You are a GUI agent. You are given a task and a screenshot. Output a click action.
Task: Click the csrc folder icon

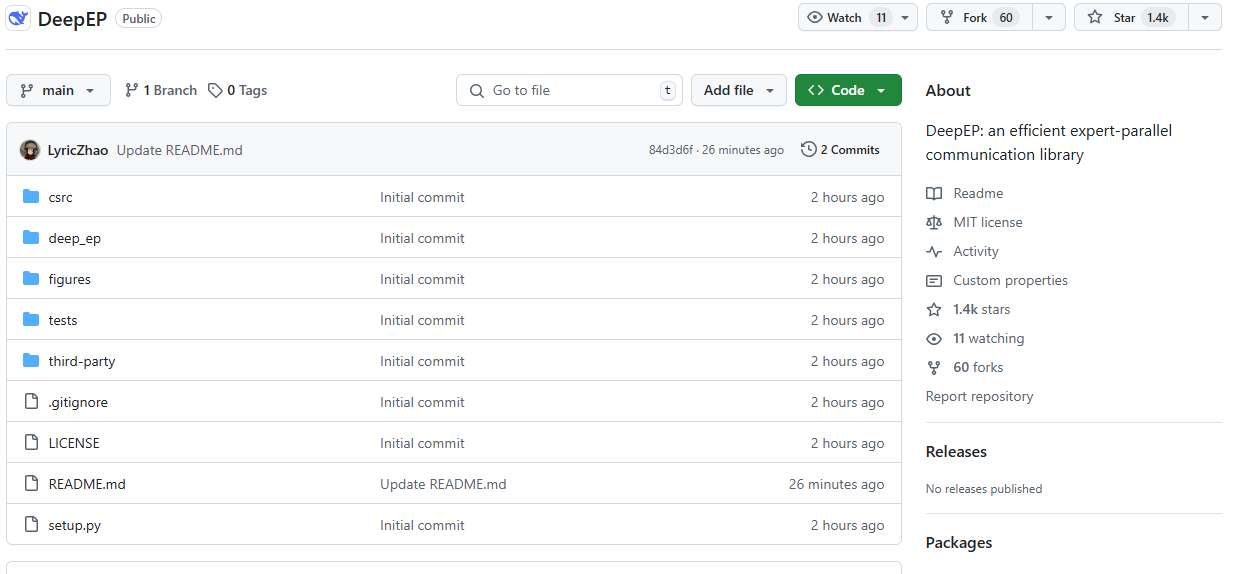coord(31,197)
